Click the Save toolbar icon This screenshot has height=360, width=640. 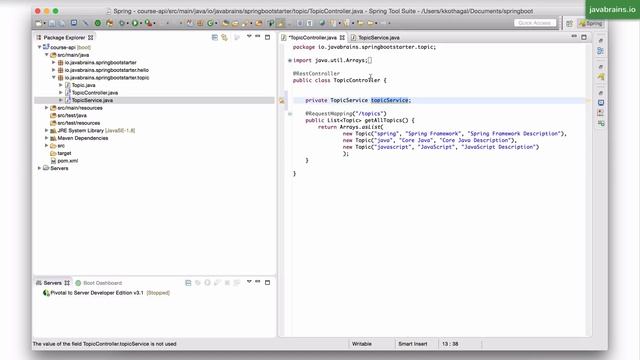(52, 23)
